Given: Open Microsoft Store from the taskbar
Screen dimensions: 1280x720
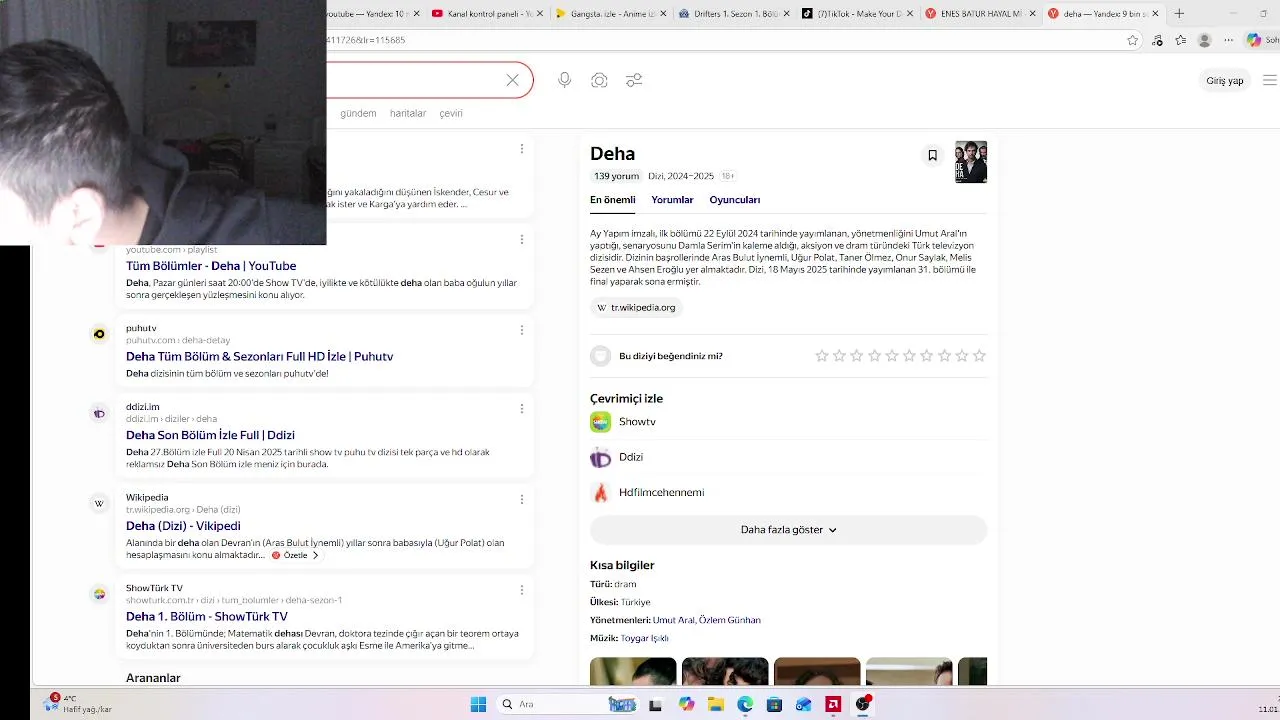Looking at the screenshot, I should [x=774, y=705].
